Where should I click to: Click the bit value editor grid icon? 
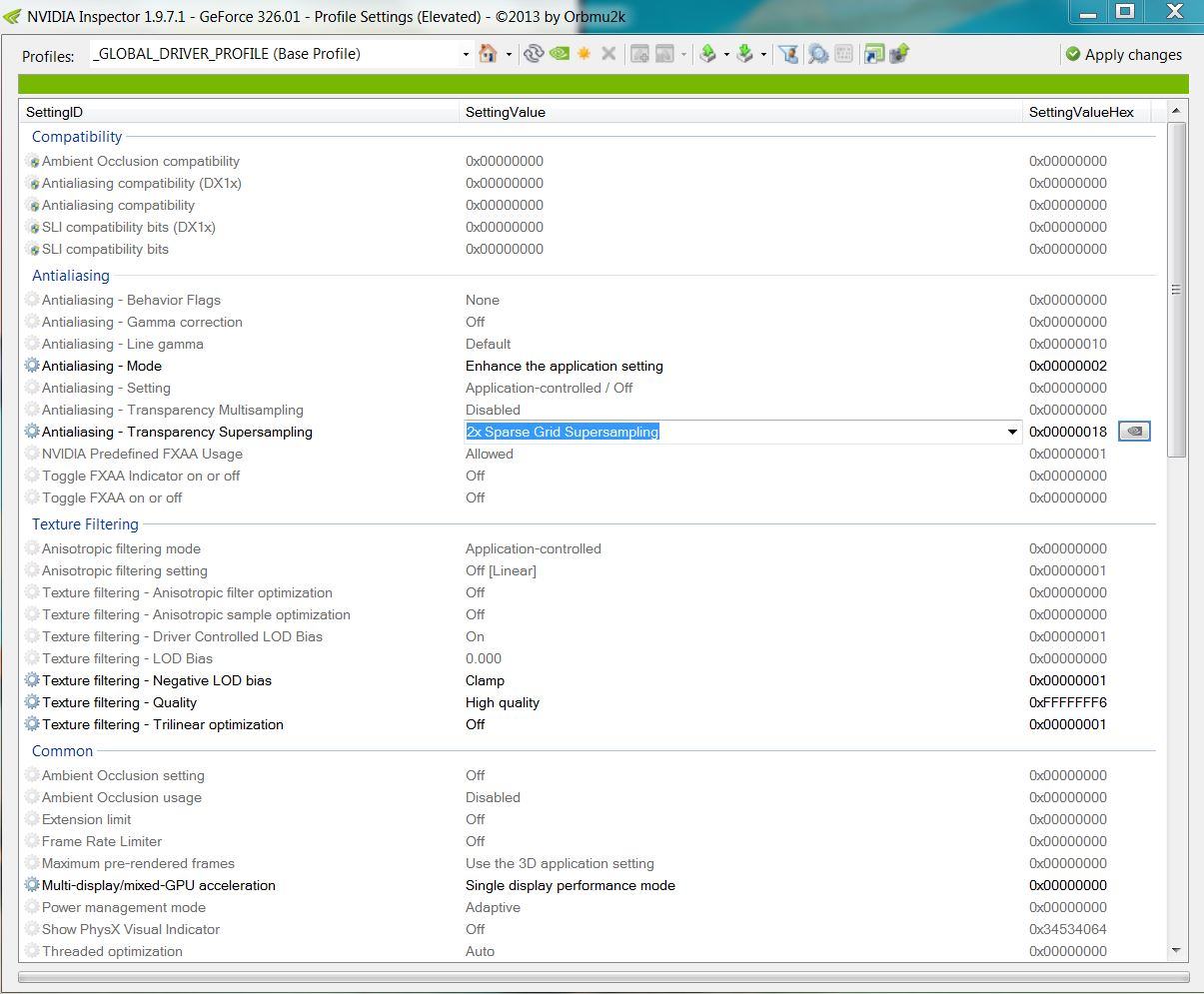point(843,54)
